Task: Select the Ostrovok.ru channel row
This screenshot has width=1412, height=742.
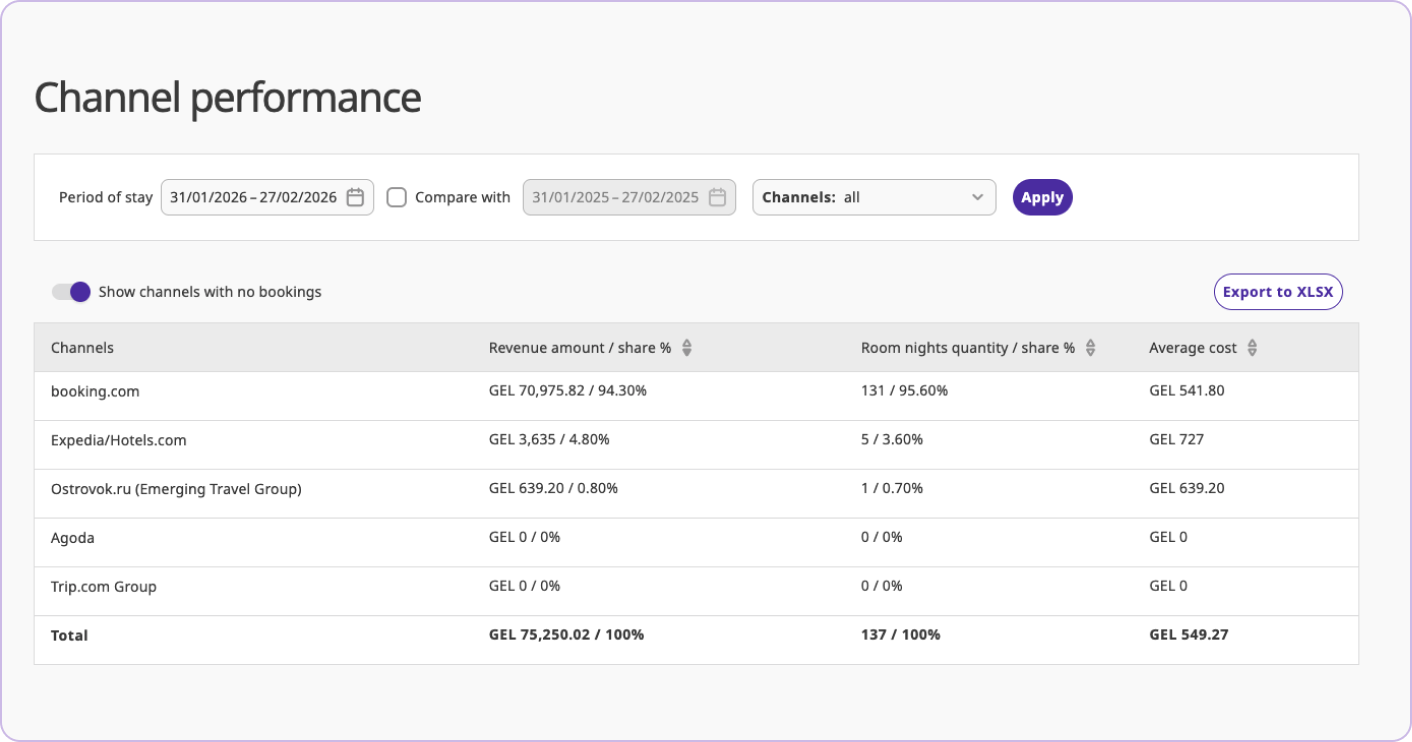Action: click(x=176, y=489)
